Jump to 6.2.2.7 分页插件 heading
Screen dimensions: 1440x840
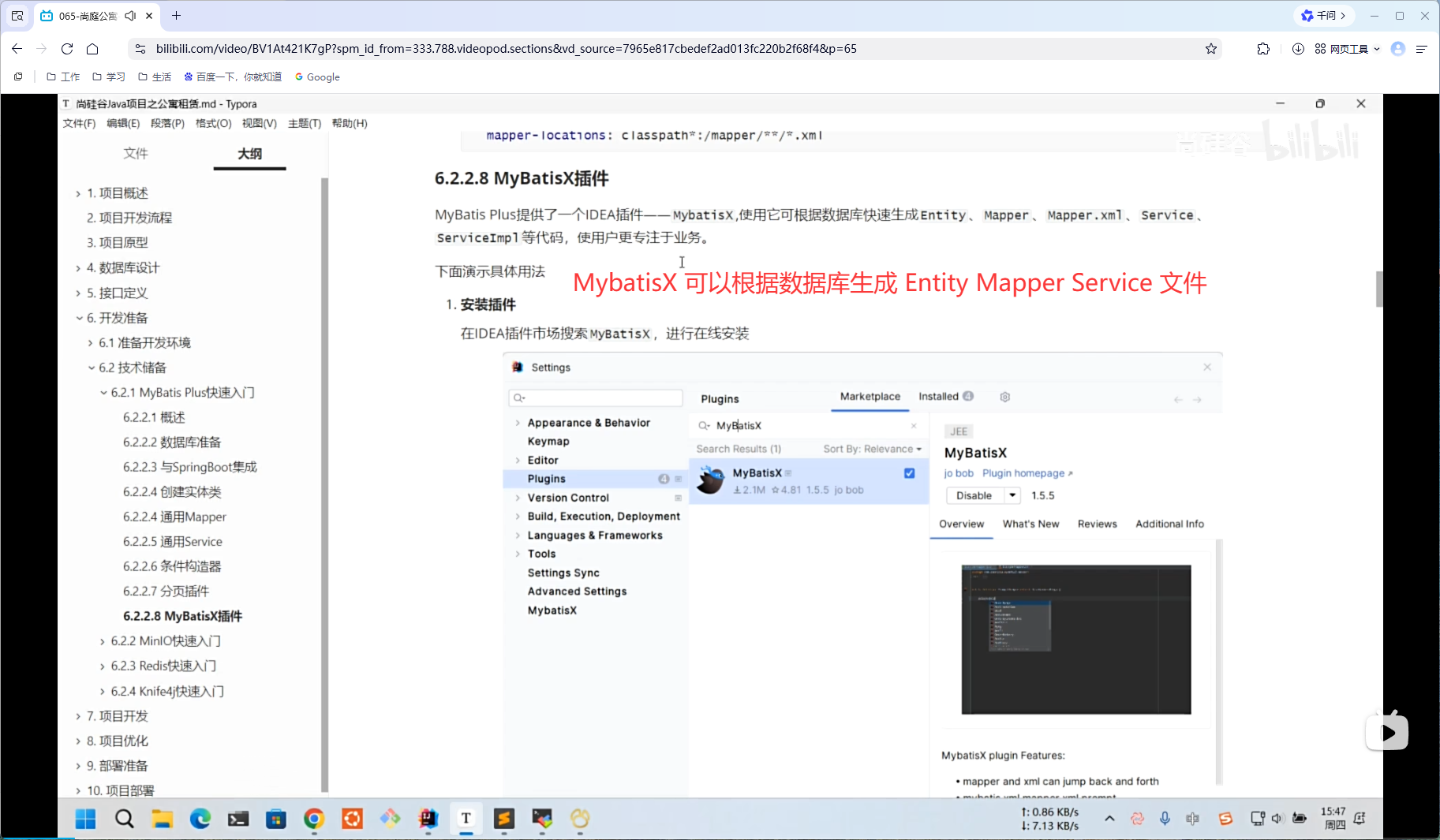click(x=166, y=592)
